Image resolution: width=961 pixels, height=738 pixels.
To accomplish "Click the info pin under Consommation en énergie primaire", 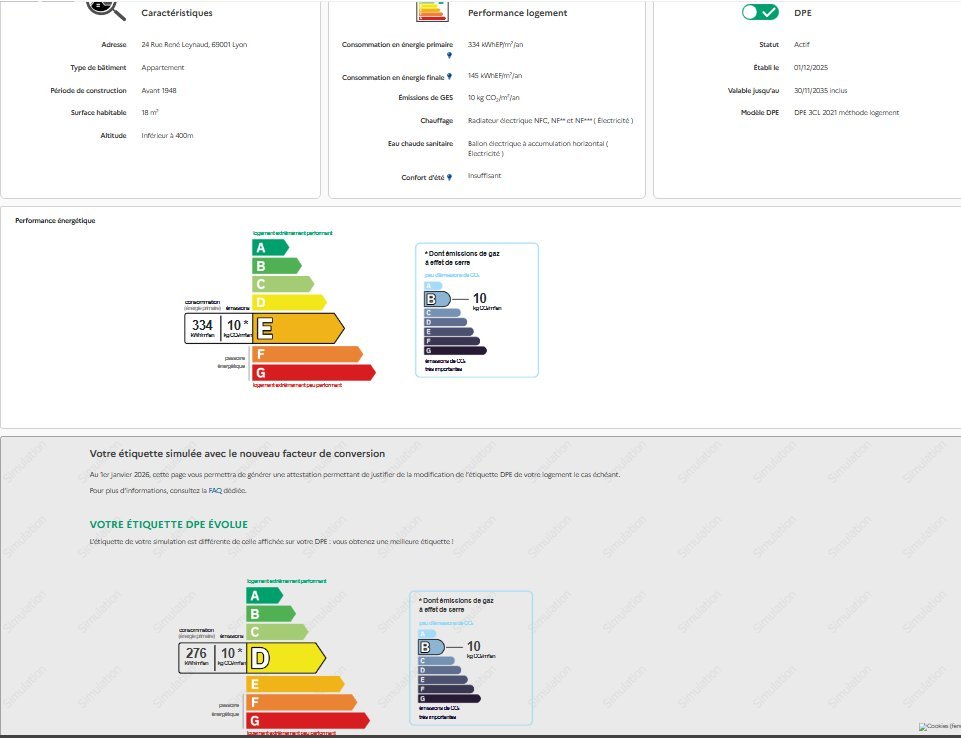I will (x=449, y=55).
